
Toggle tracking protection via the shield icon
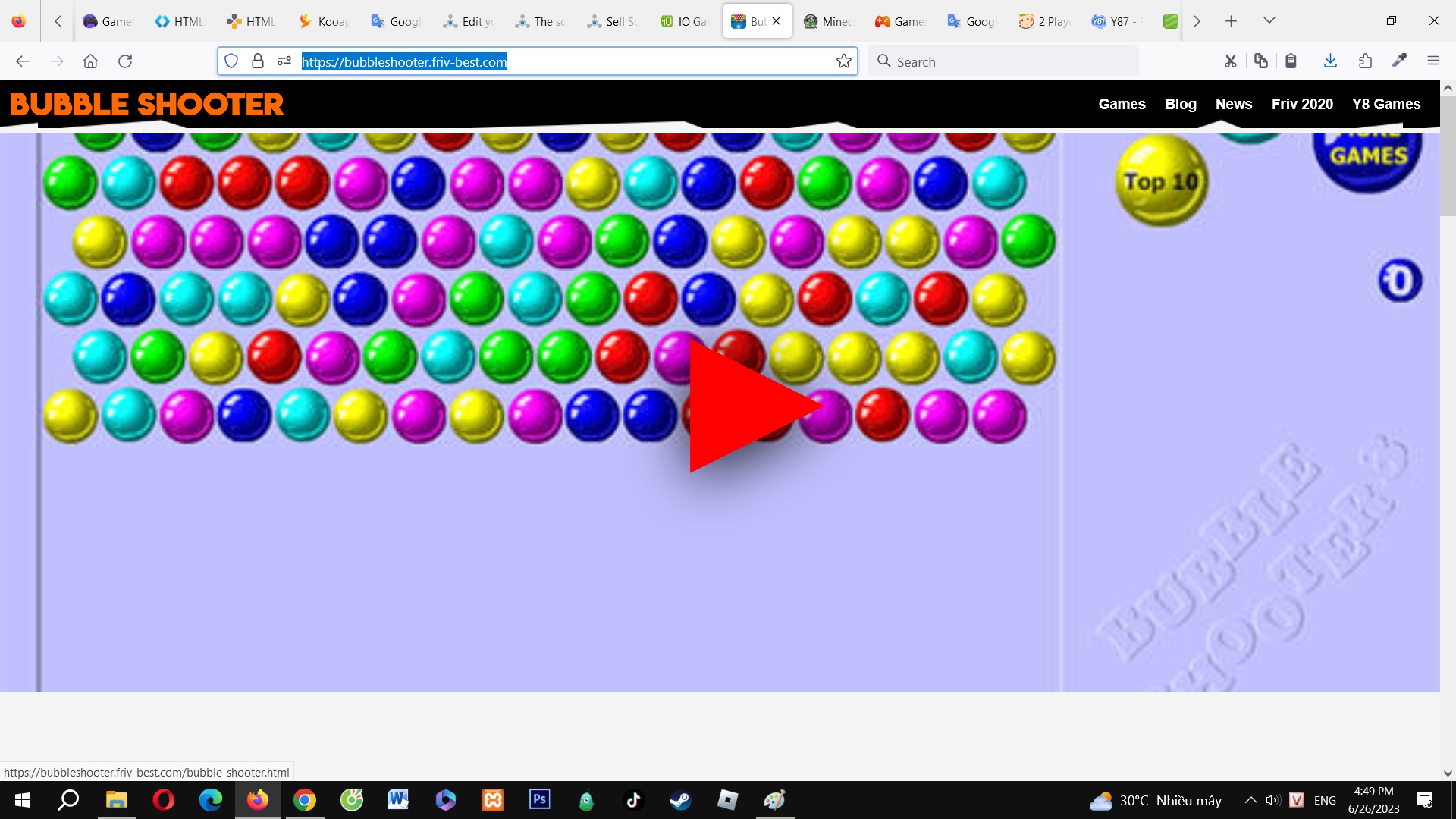pyautogui.click(x=231, y=61)
